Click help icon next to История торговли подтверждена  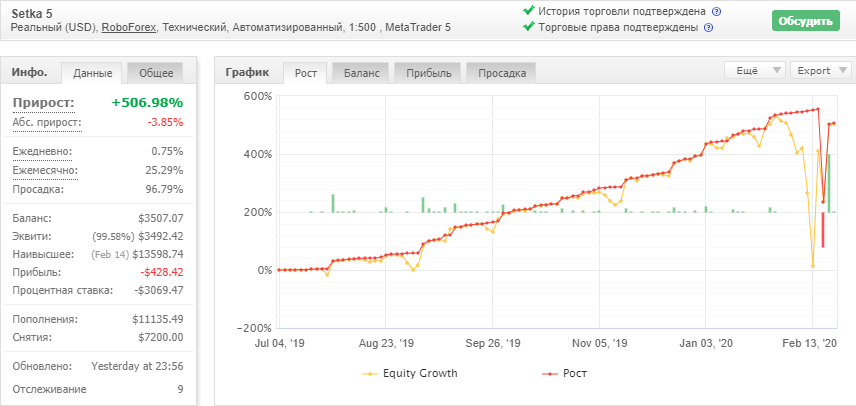point(717,11)
